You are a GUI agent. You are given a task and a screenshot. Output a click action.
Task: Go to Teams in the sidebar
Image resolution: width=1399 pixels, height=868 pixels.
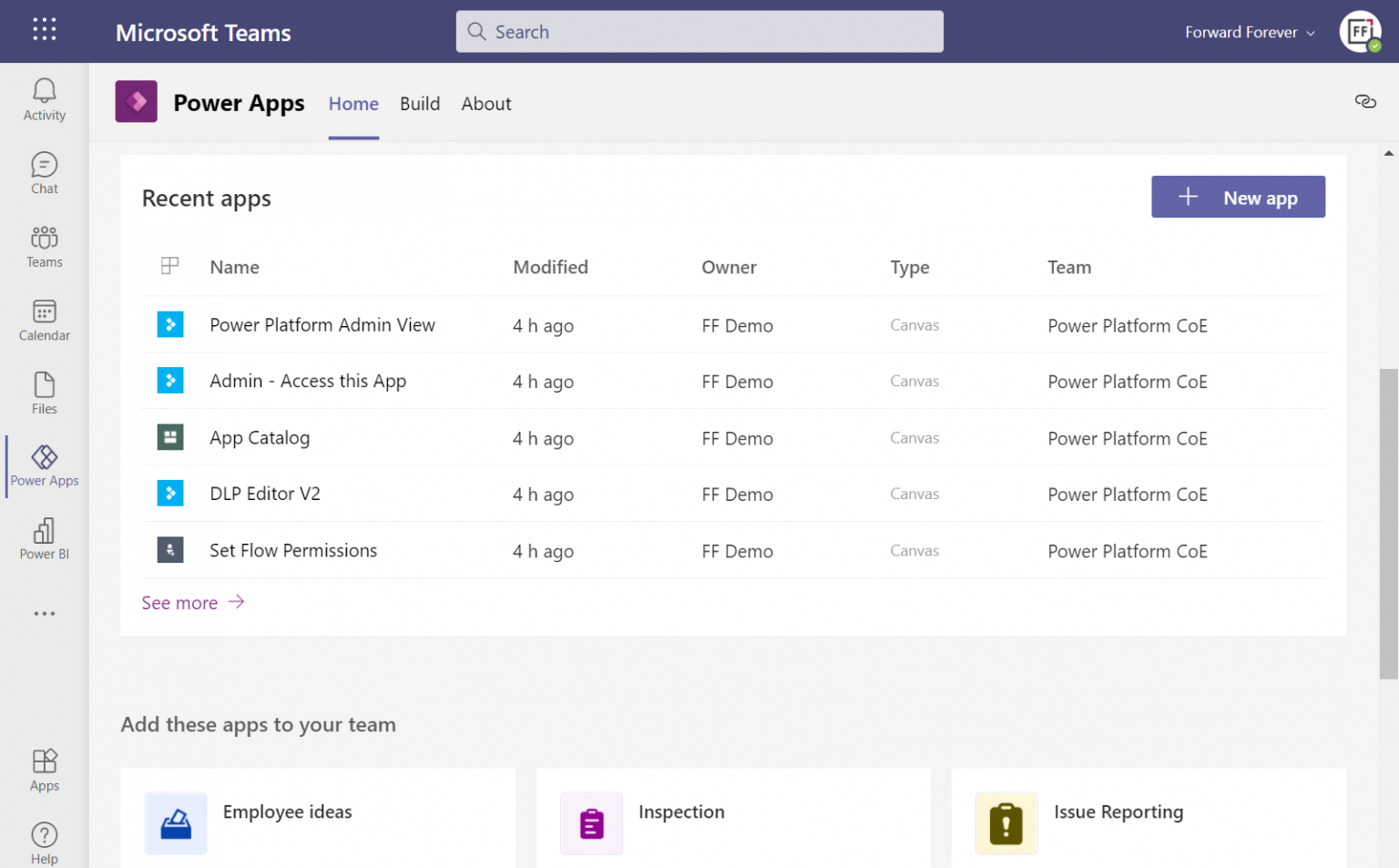point(44,246)
